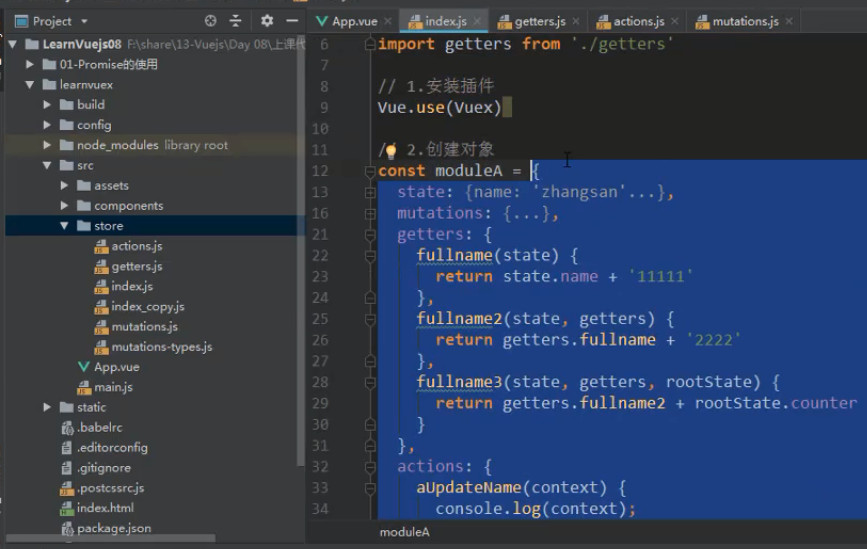Open index.html file
867x549 pixels.
[105, 508]
